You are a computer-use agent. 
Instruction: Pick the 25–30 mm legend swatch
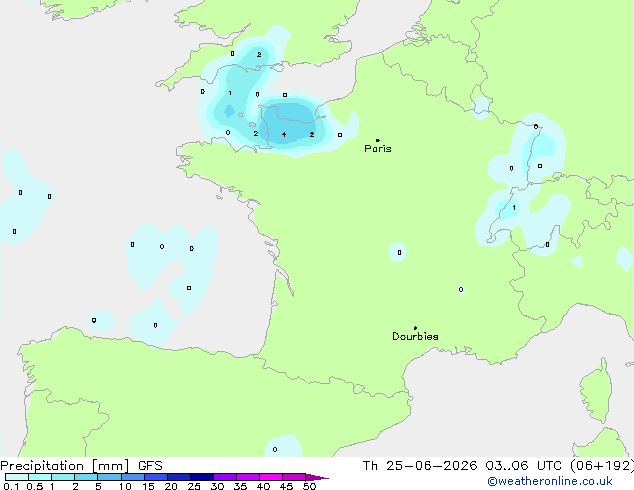point(201,477)
